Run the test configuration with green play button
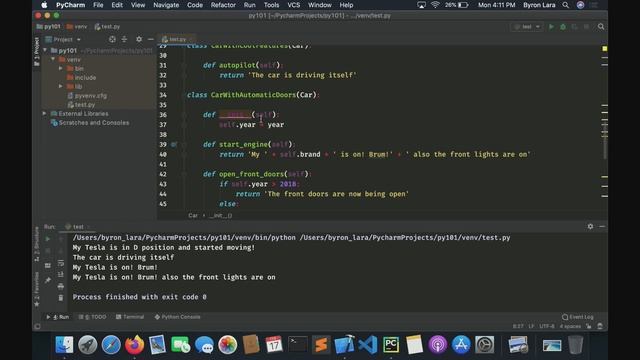This screenshot has width=640, height=360. tap(551, 27)
